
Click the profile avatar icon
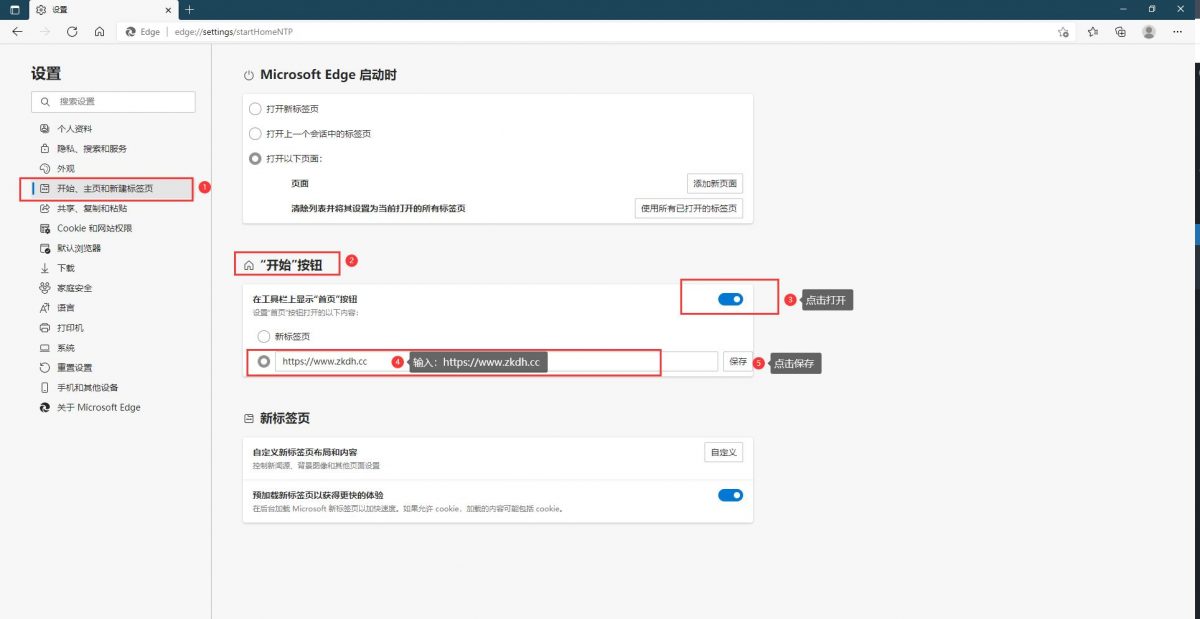point(1149,32)
